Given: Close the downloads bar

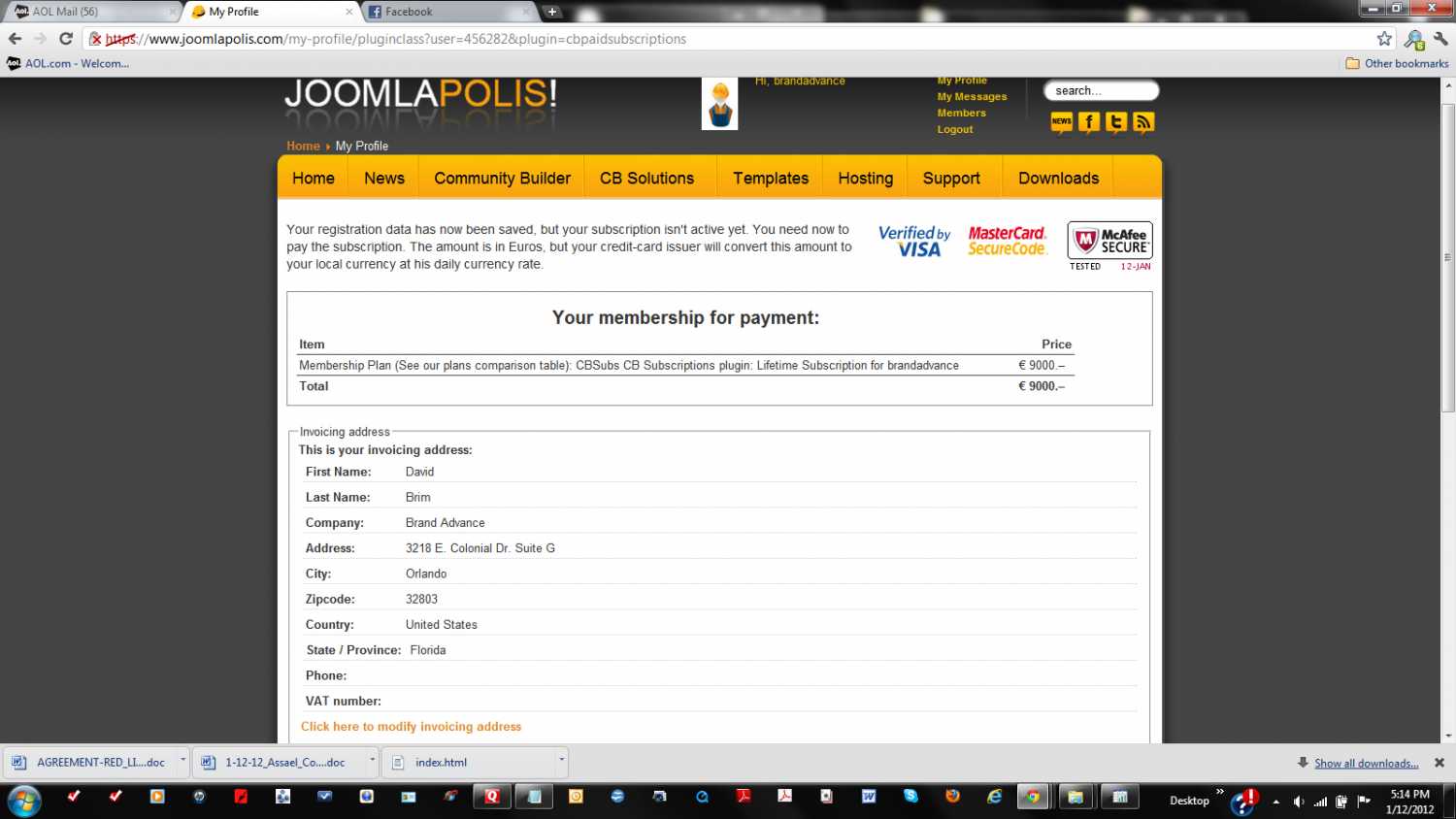Looking at the screenshot, I should [1439, 763].
